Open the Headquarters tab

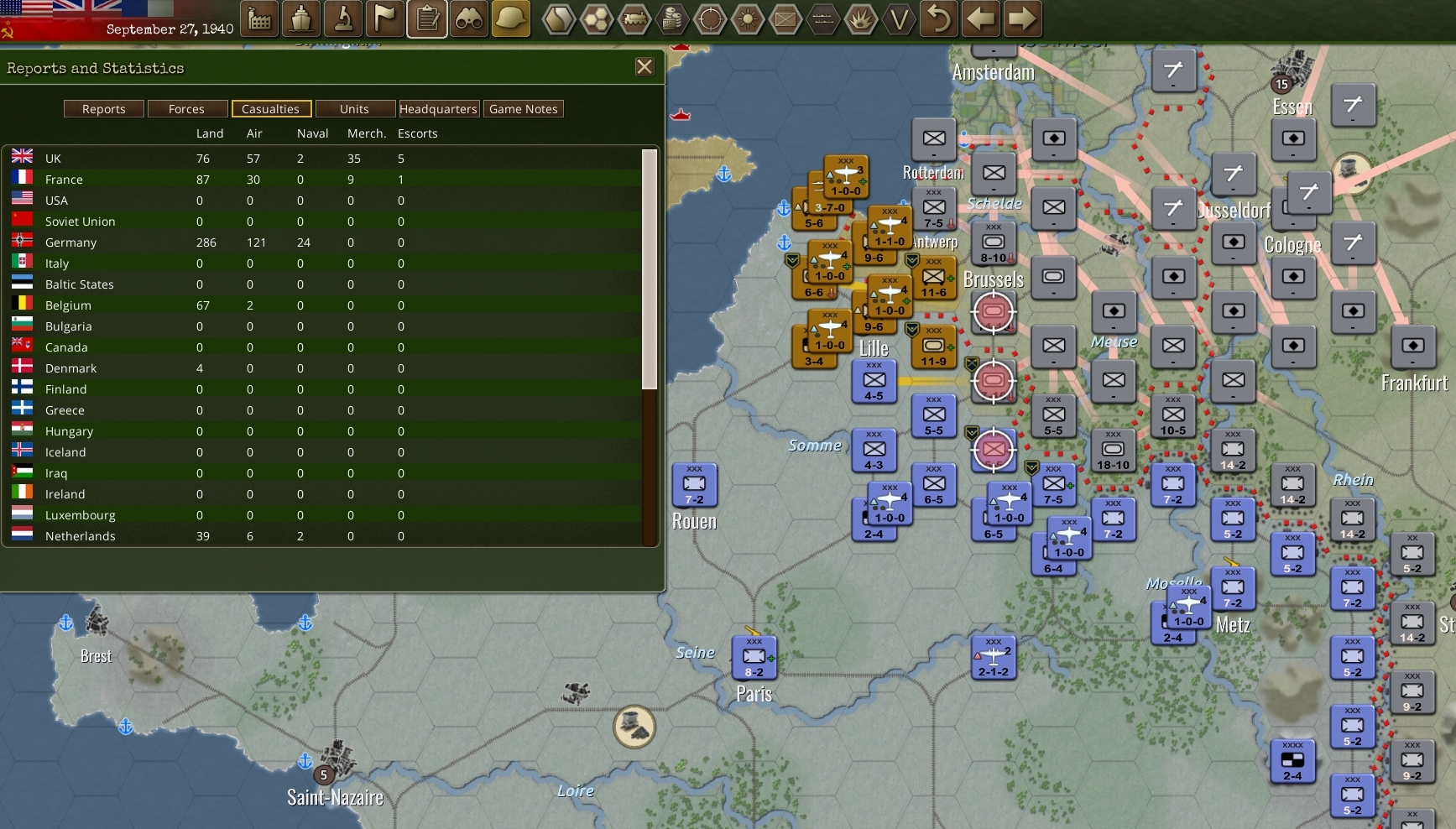(x=438, y=109)
